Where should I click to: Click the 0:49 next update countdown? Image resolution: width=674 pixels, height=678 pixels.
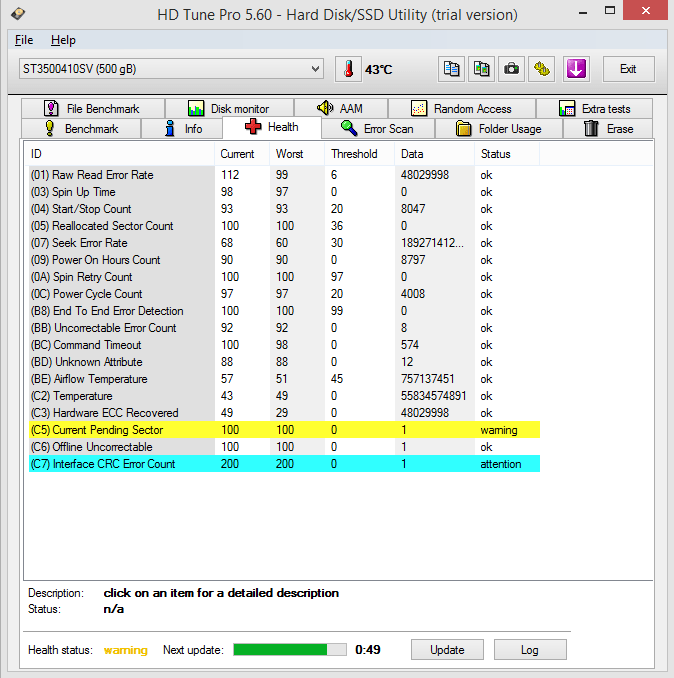point(368,649)
